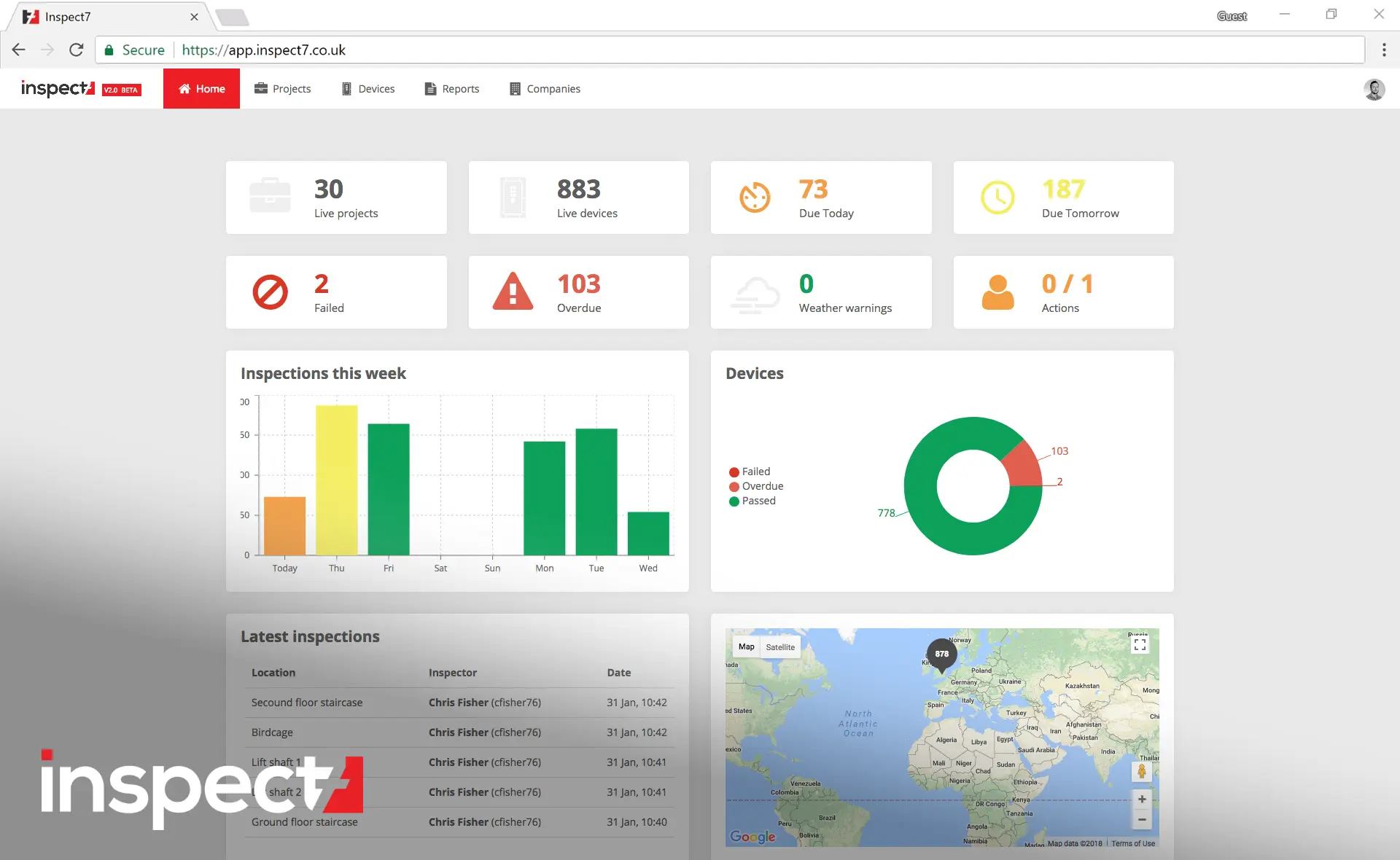Click the Due Today timer icon
The image size is (1400, 860).
755,198
